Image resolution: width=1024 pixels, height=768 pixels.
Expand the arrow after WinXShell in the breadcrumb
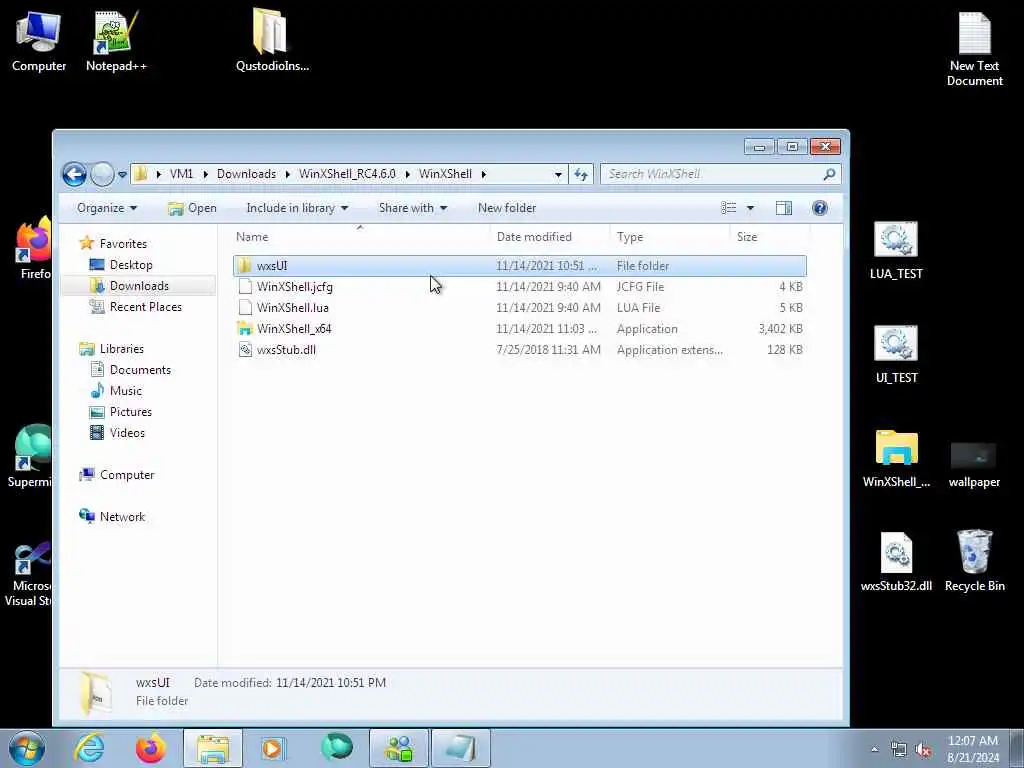(484, 174)
